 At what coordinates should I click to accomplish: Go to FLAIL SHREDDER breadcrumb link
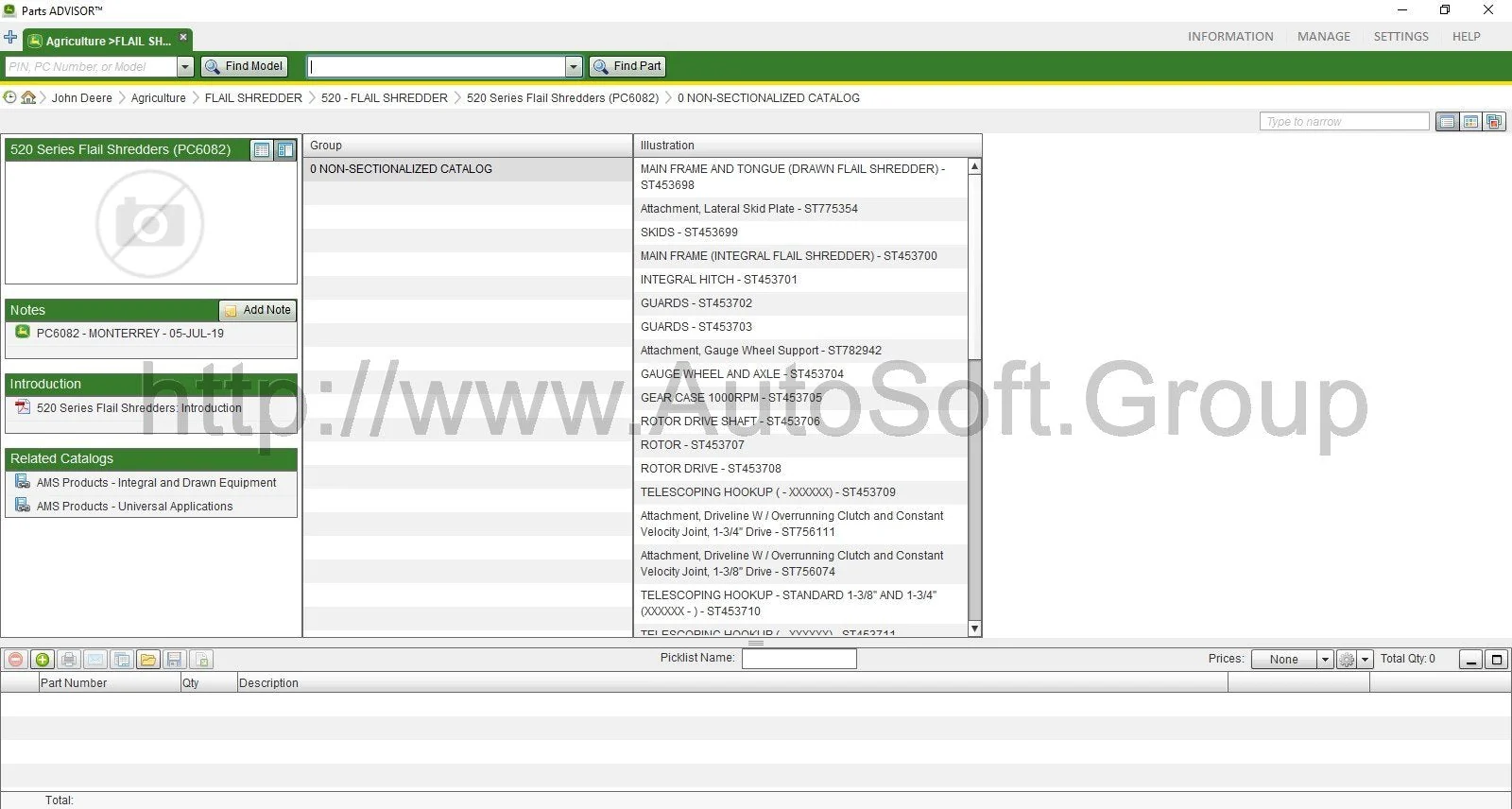coord(253,97)
